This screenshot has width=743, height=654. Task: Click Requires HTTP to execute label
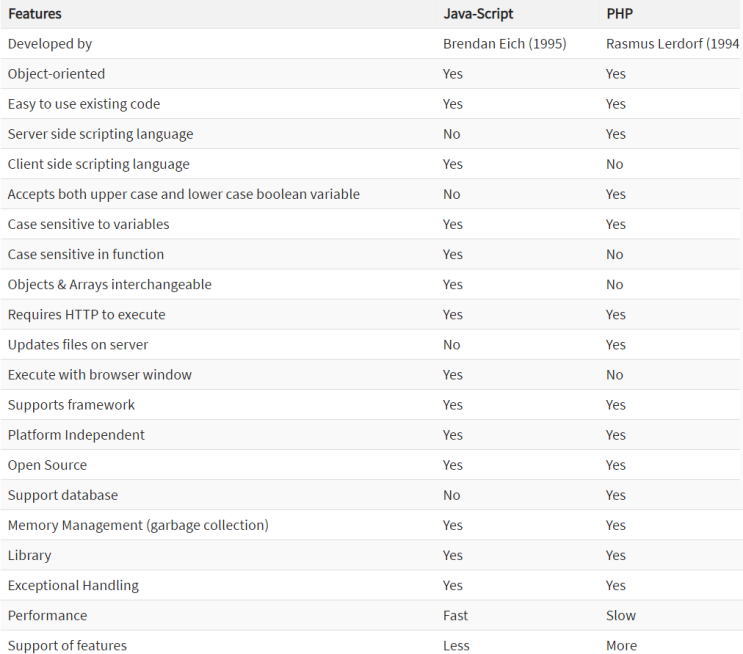pyautogui.click(x=86, y=314)
